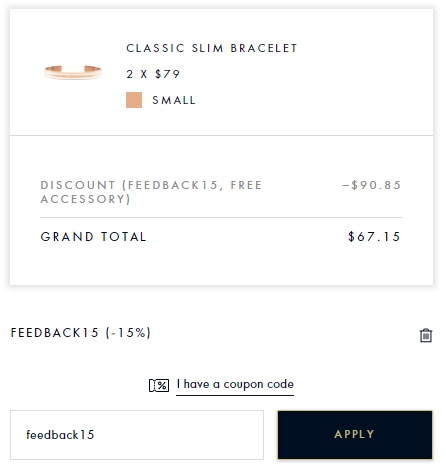Click the (-15%) percentage of applied coupon

[128, 333]
